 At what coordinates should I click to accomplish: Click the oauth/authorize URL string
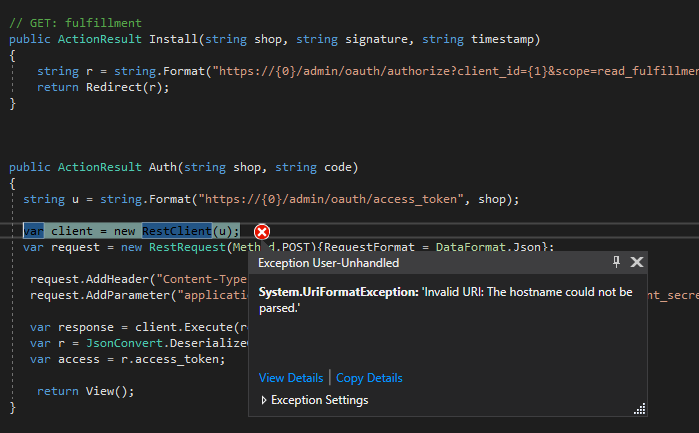point(455,71)
